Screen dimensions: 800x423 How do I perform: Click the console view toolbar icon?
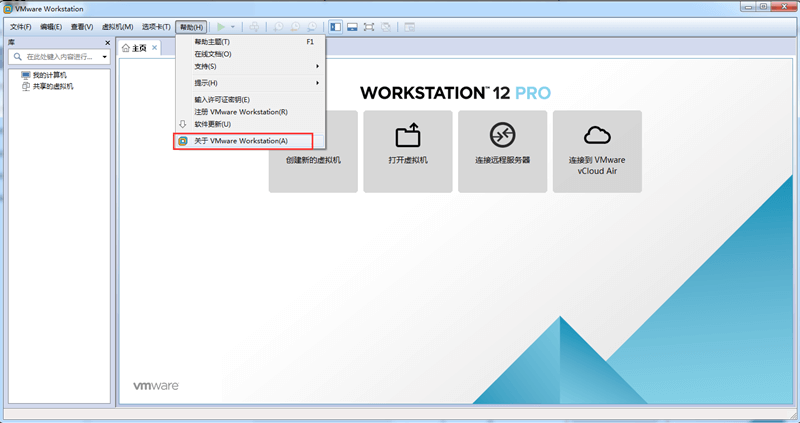point(410,27)
